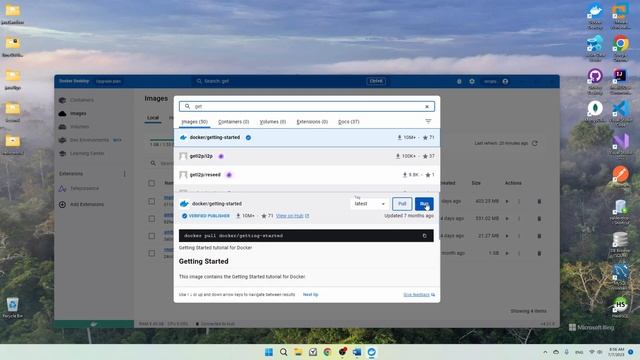Image resolution: width=640 pixels, height=360 pixels.
Task: Delete the image sized 403.23 MB
Action: click(x=539, y=202)
